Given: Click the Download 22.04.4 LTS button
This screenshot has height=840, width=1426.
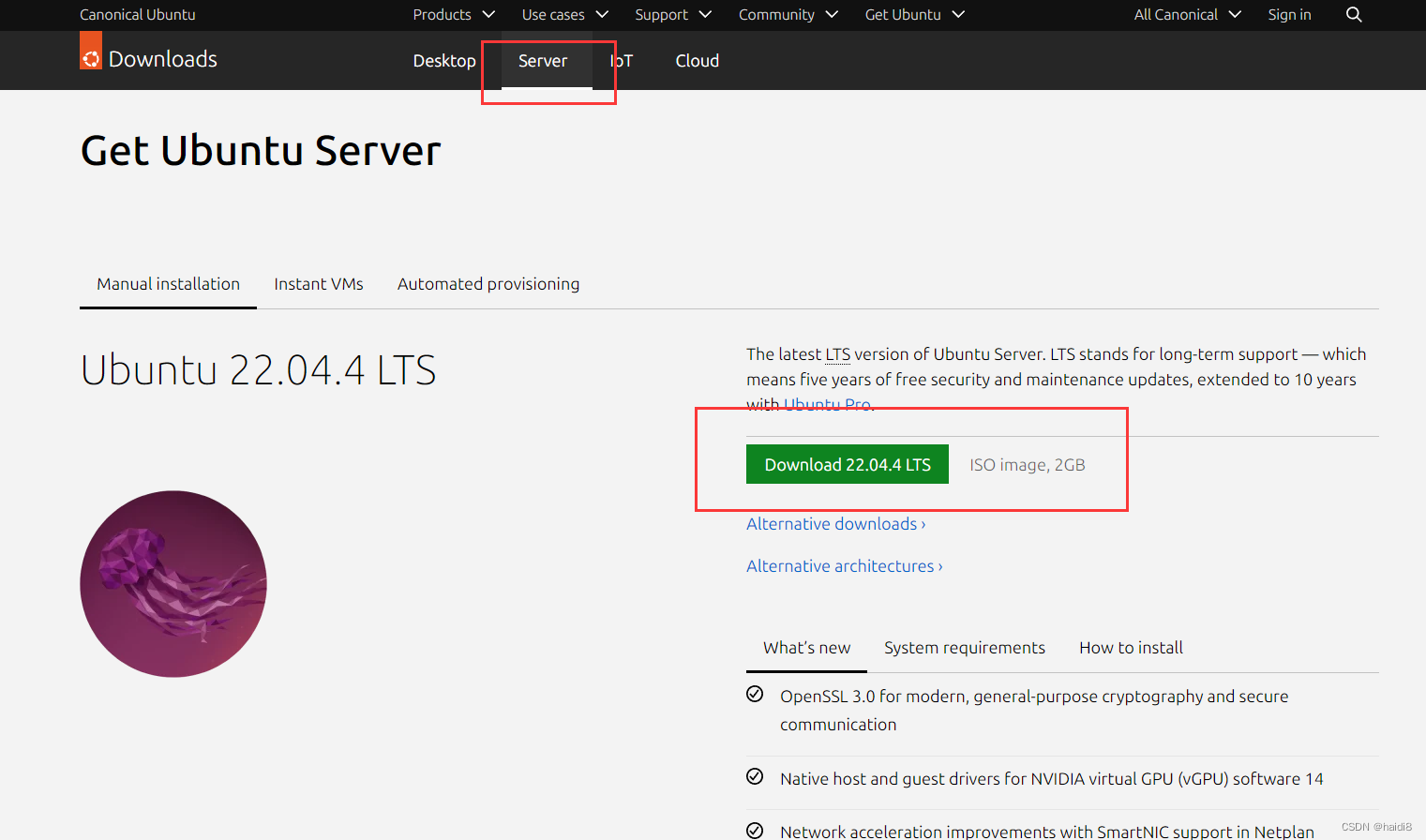Looking at the screenshot, I should click(x=848, y=464).
